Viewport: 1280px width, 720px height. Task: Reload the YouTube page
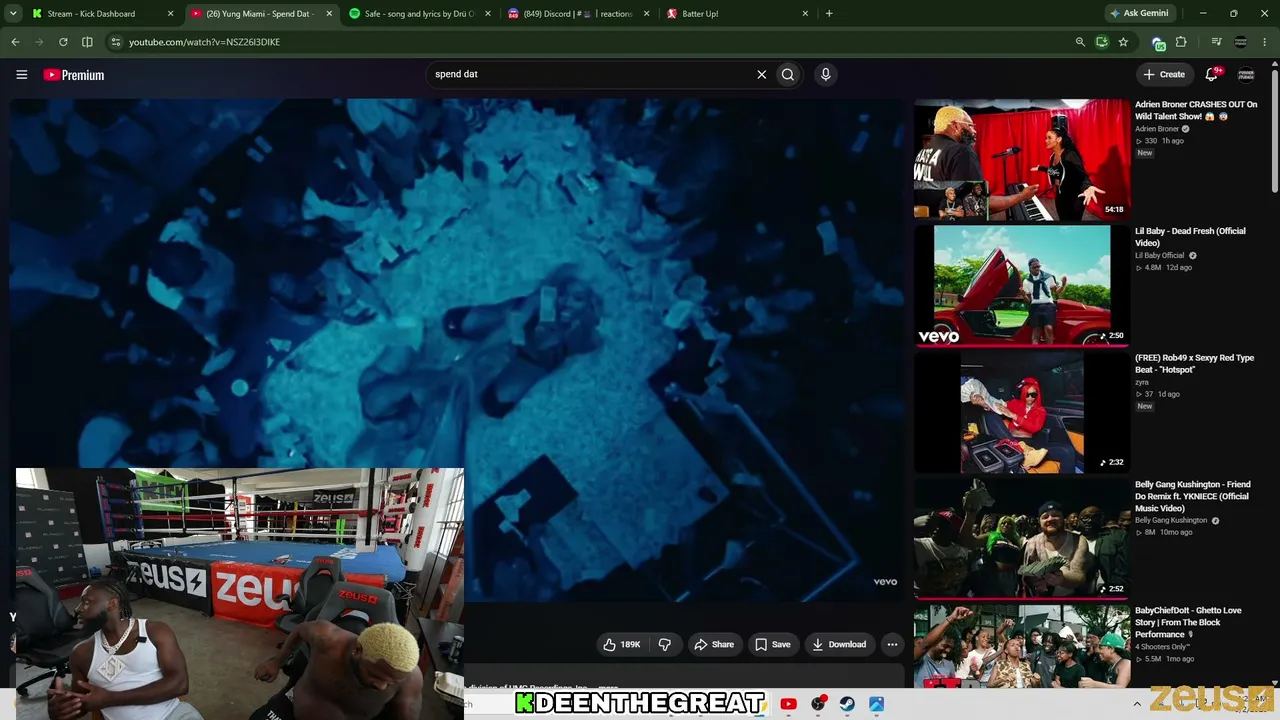[63, 42]
